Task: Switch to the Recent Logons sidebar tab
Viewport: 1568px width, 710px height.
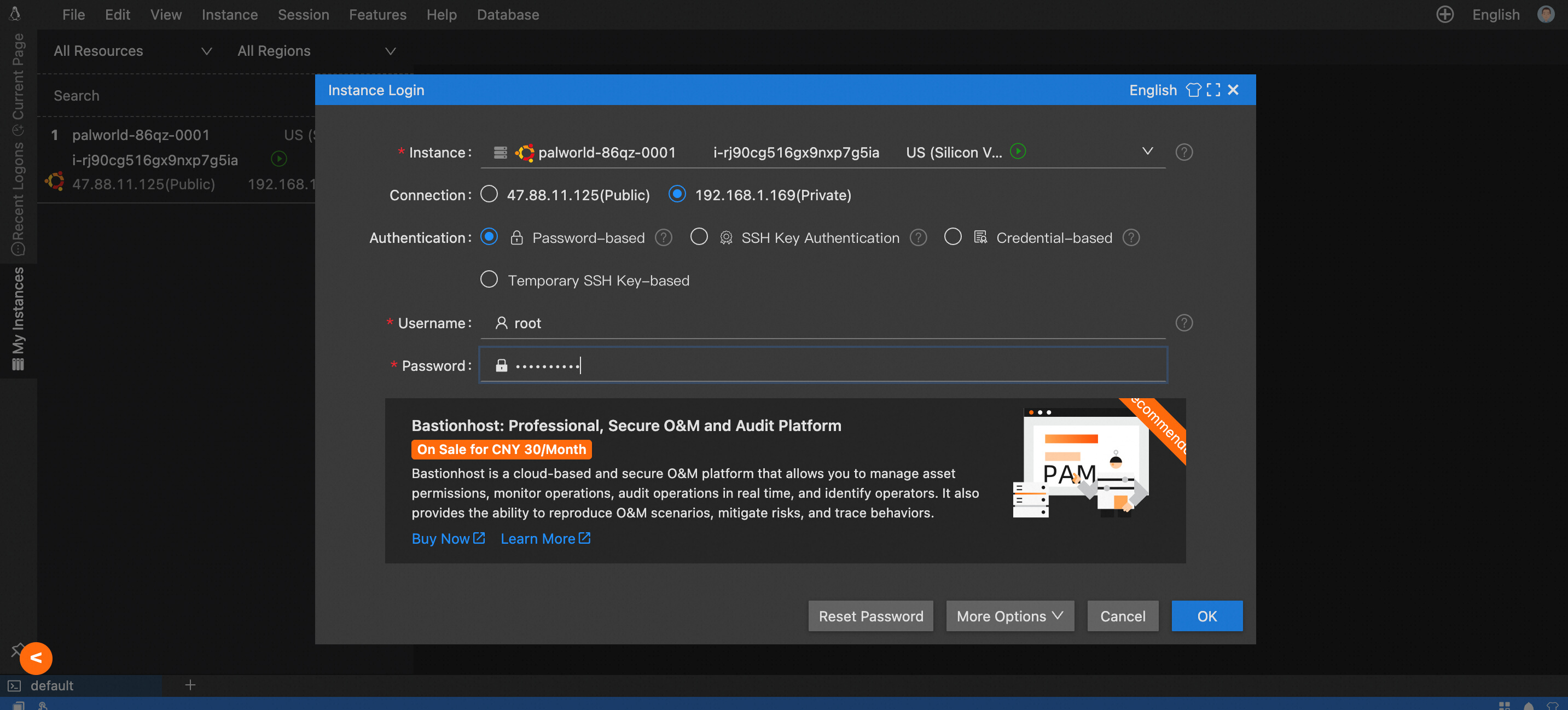Action: 18,199
